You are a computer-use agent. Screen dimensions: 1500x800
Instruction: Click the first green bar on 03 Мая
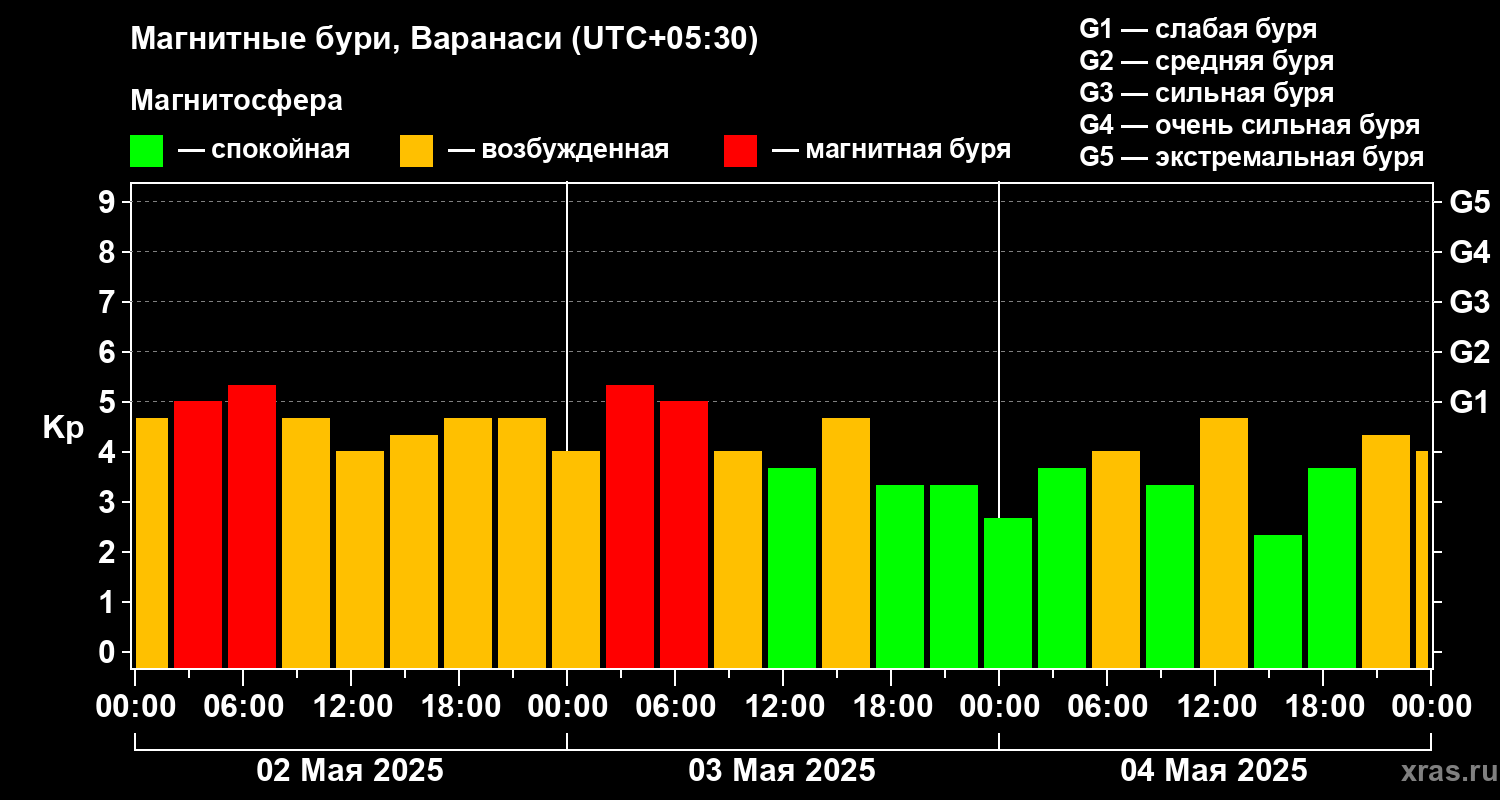pyautogui.click(x=792, y=568)
